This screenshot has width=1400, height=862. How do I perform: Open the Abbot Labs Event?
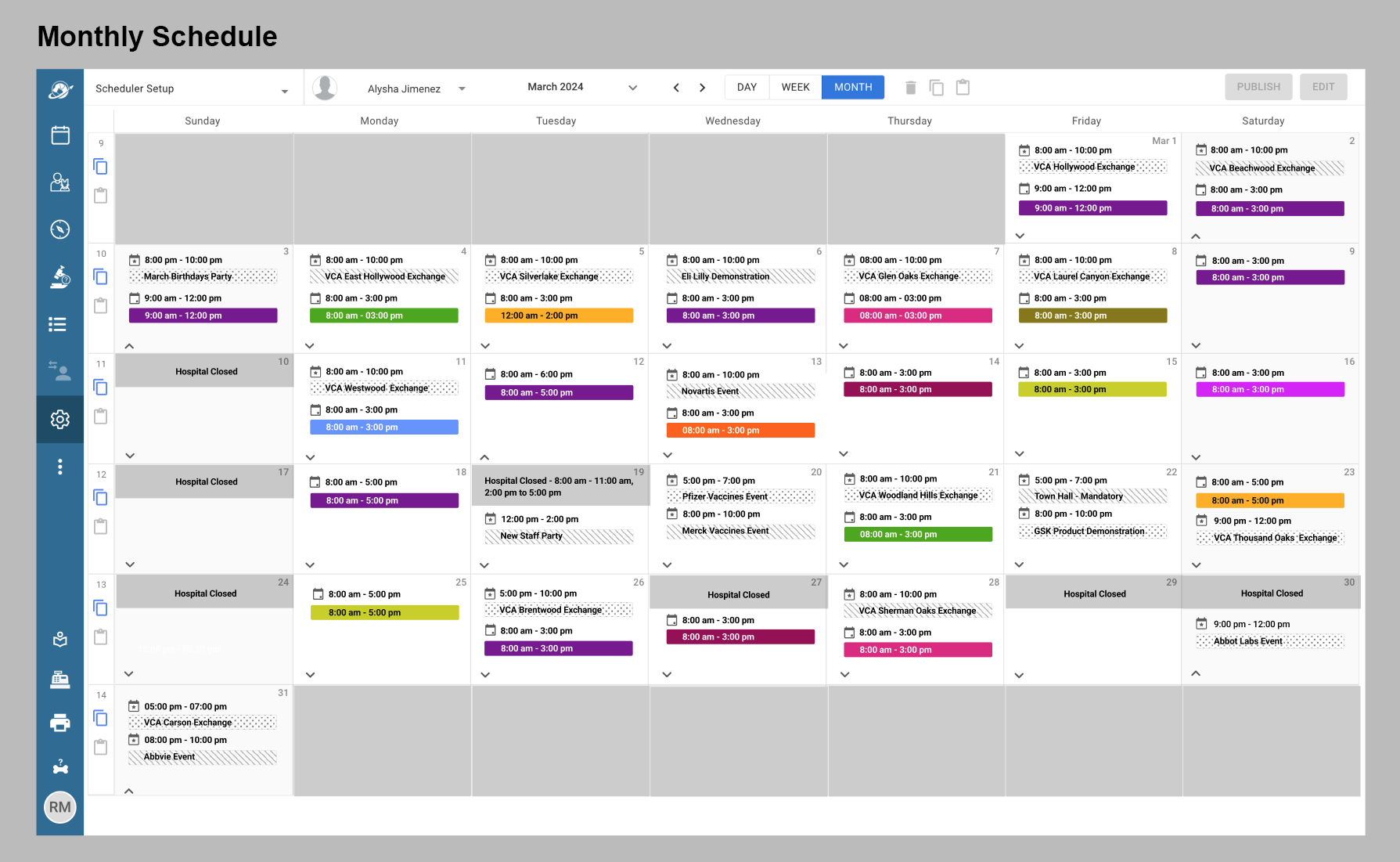1270,641
